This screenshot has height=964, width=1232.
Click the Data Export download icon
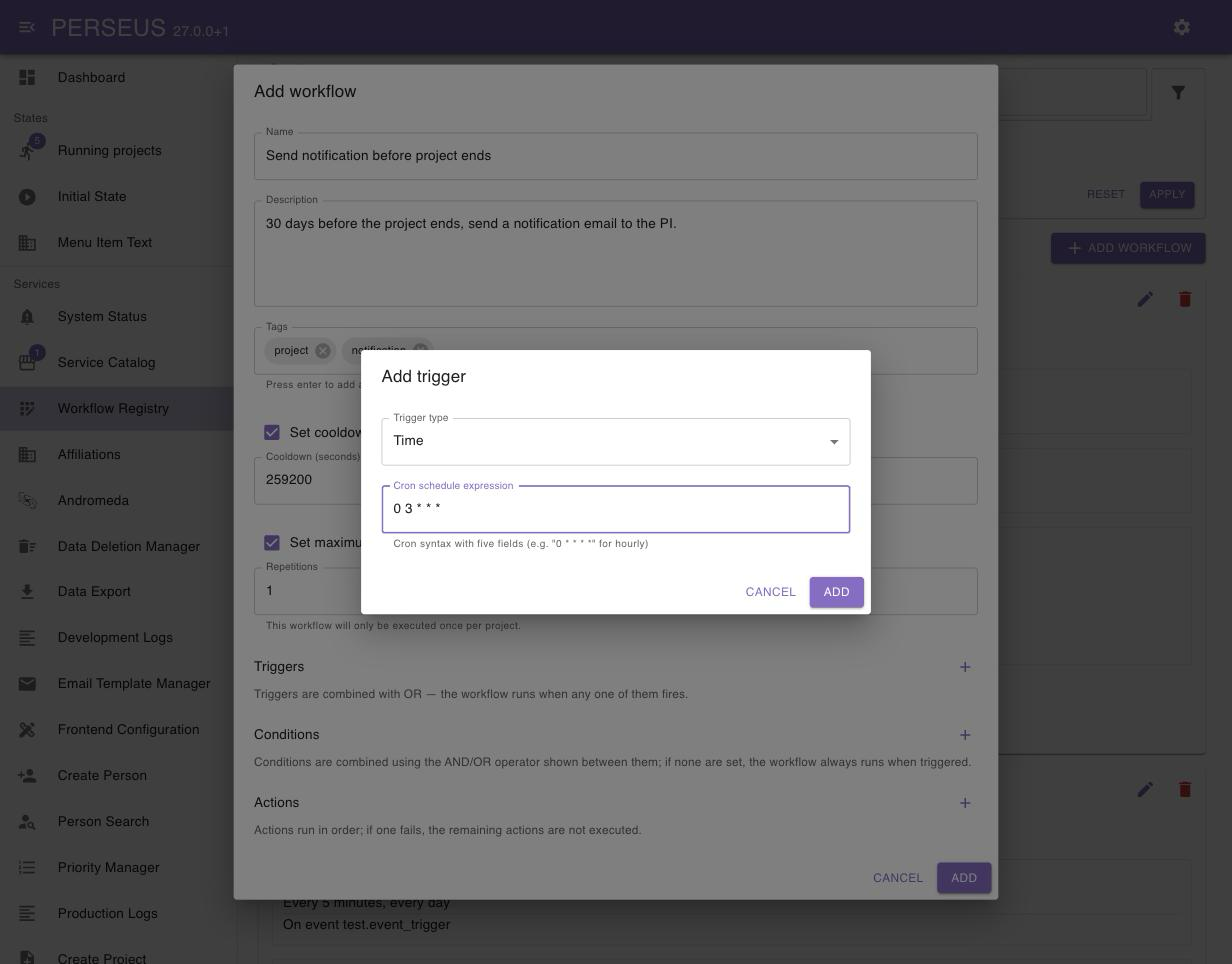point(27,592)
